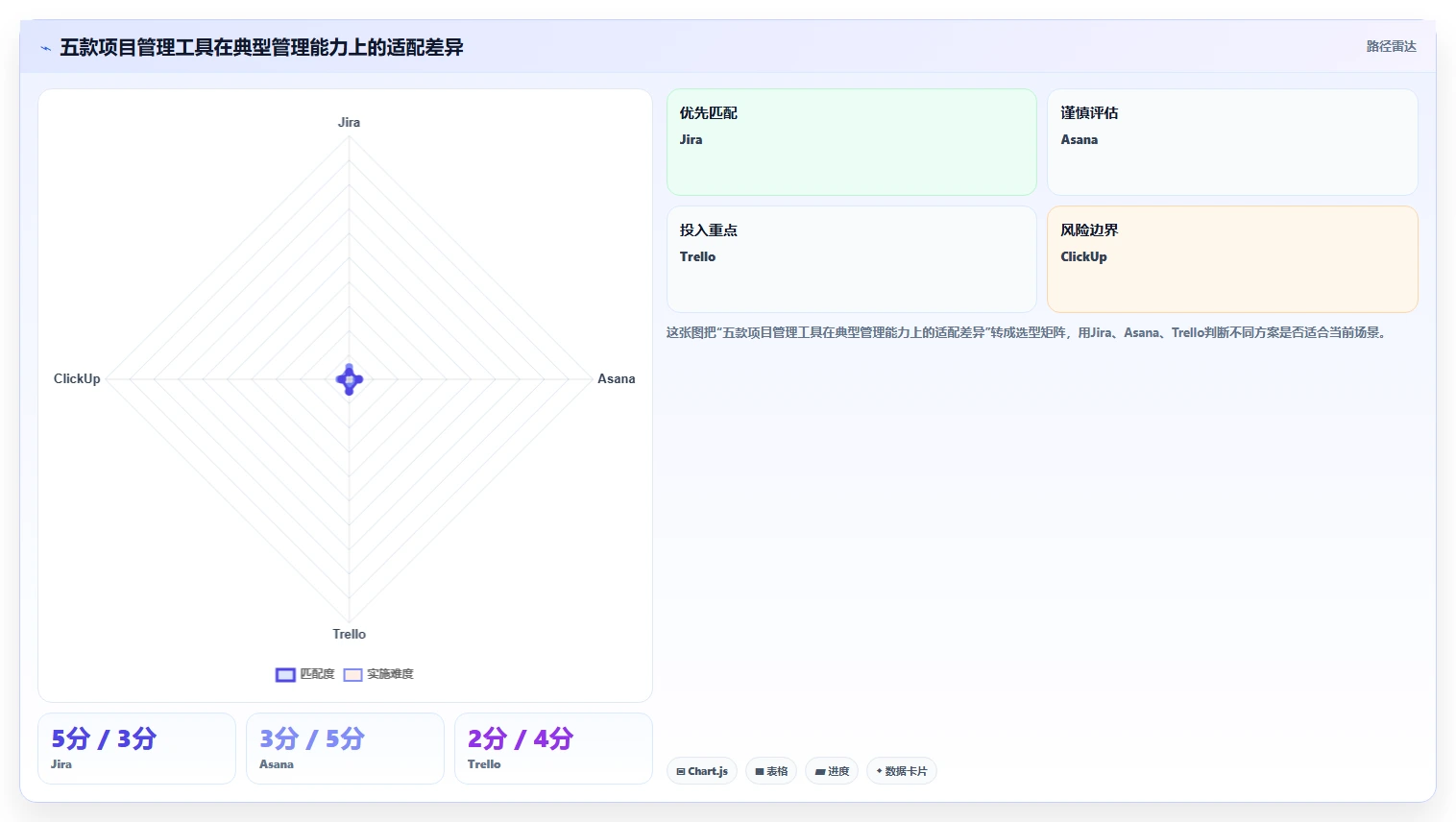Select the 3分 / 5分 Asana score card

[x=345, y=748]
